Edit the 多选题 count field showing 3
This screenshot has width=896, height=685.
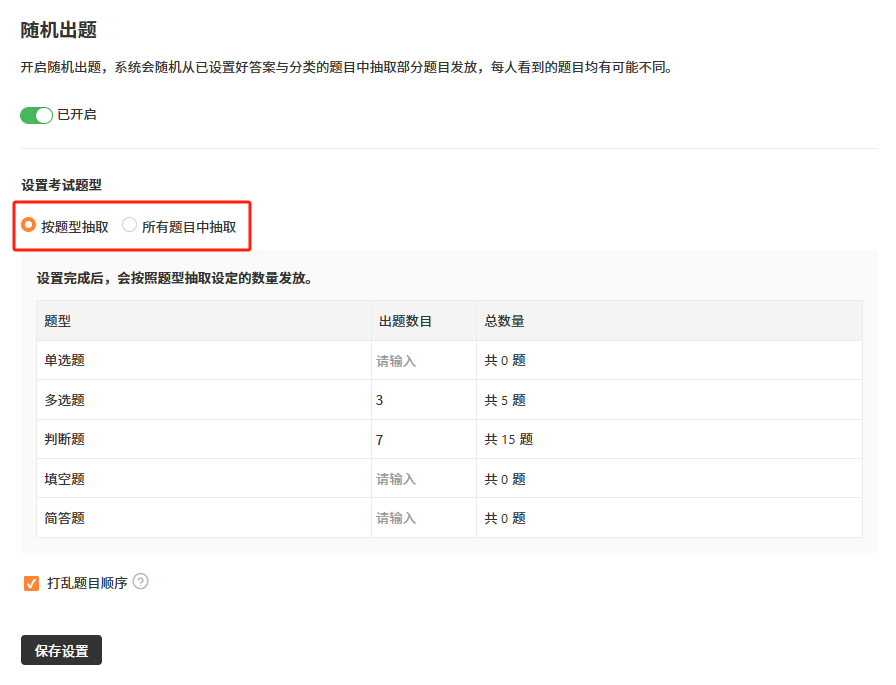(423, 400)
